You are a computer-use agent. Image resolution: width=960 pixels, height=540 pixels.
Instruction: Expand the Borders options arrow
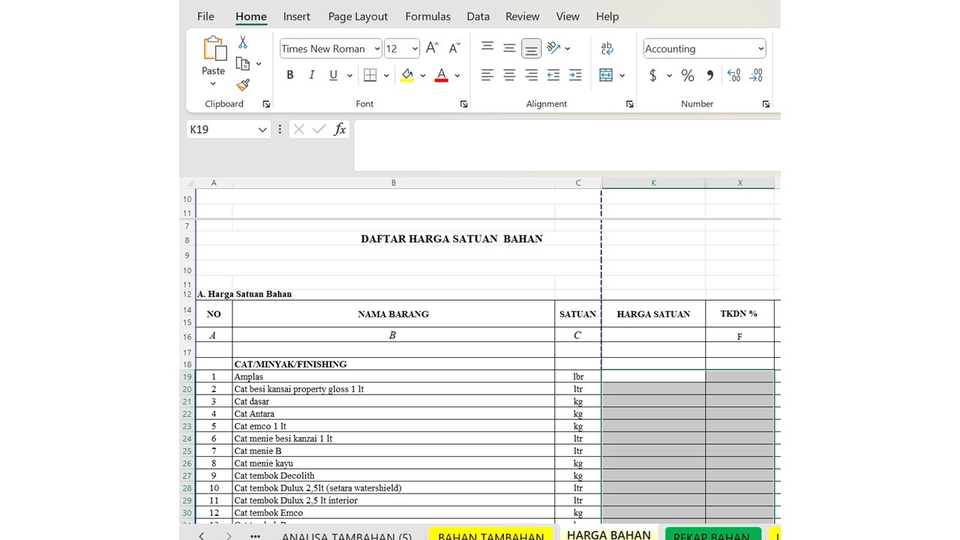[x=386, y=76]
